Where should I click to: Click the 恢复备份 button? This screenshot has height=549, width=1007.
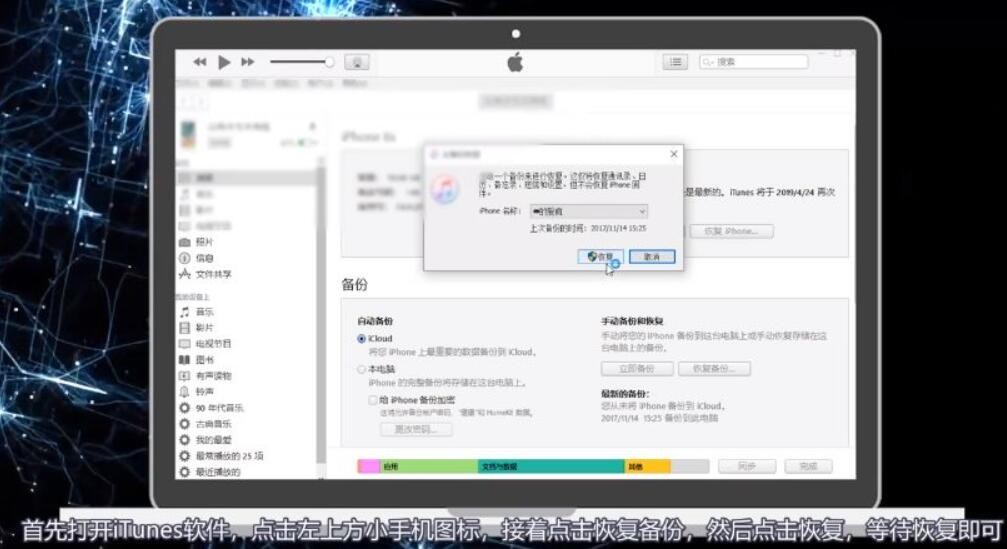(x=714, y=369)
